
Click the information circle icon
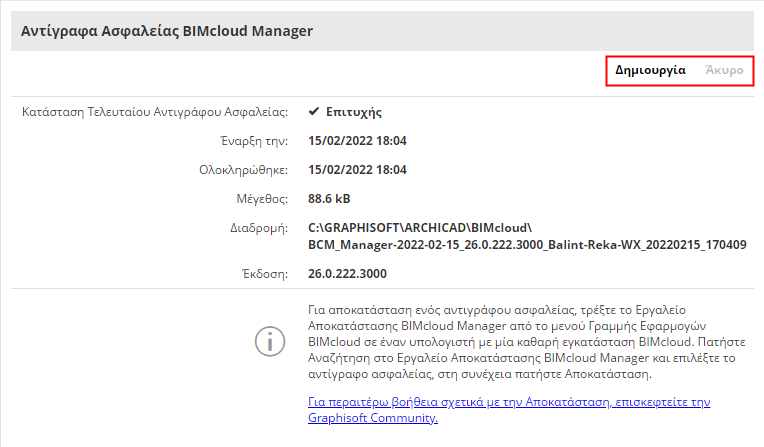[269, 341]
